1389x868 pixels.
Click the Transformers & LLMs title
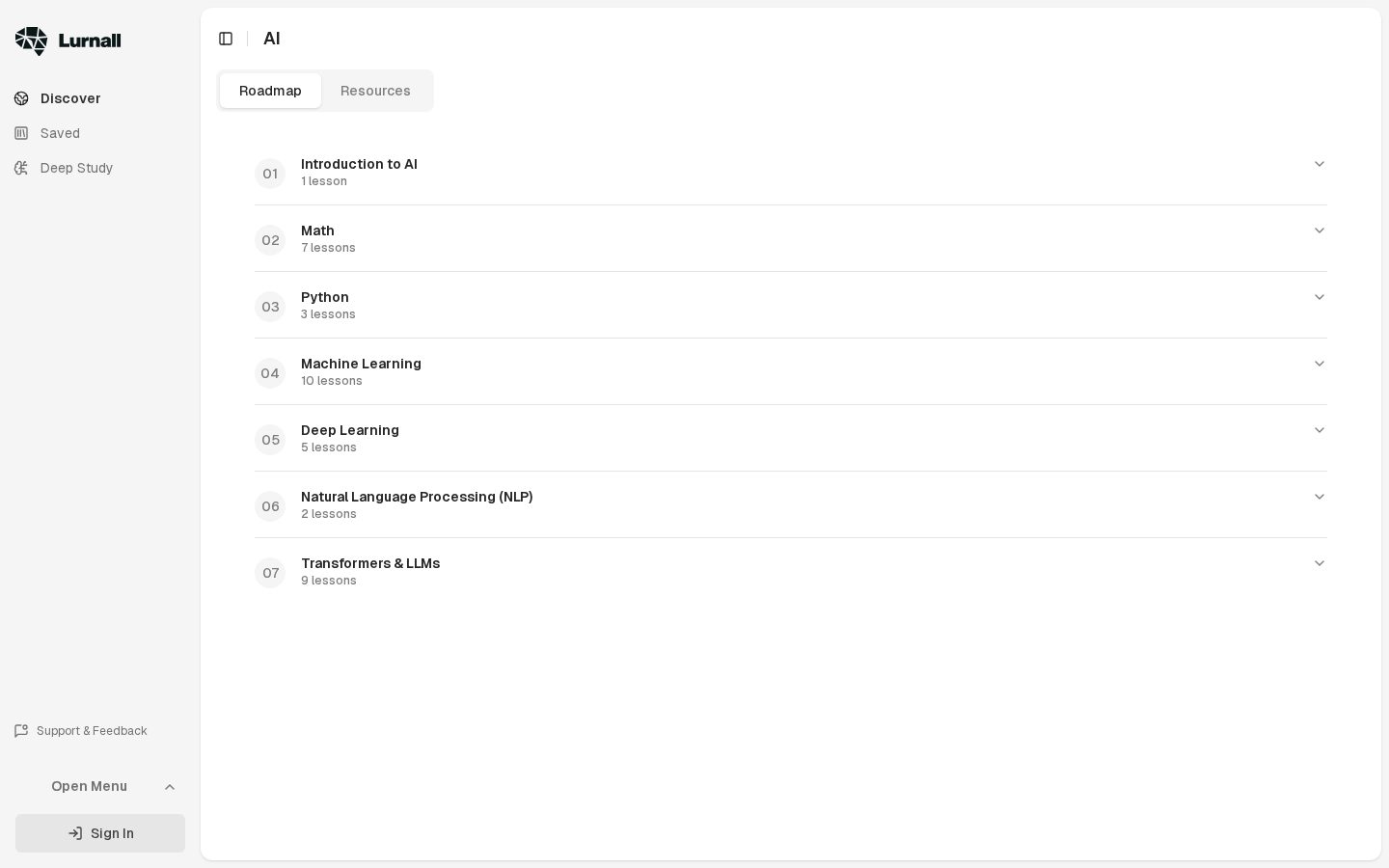370,563
